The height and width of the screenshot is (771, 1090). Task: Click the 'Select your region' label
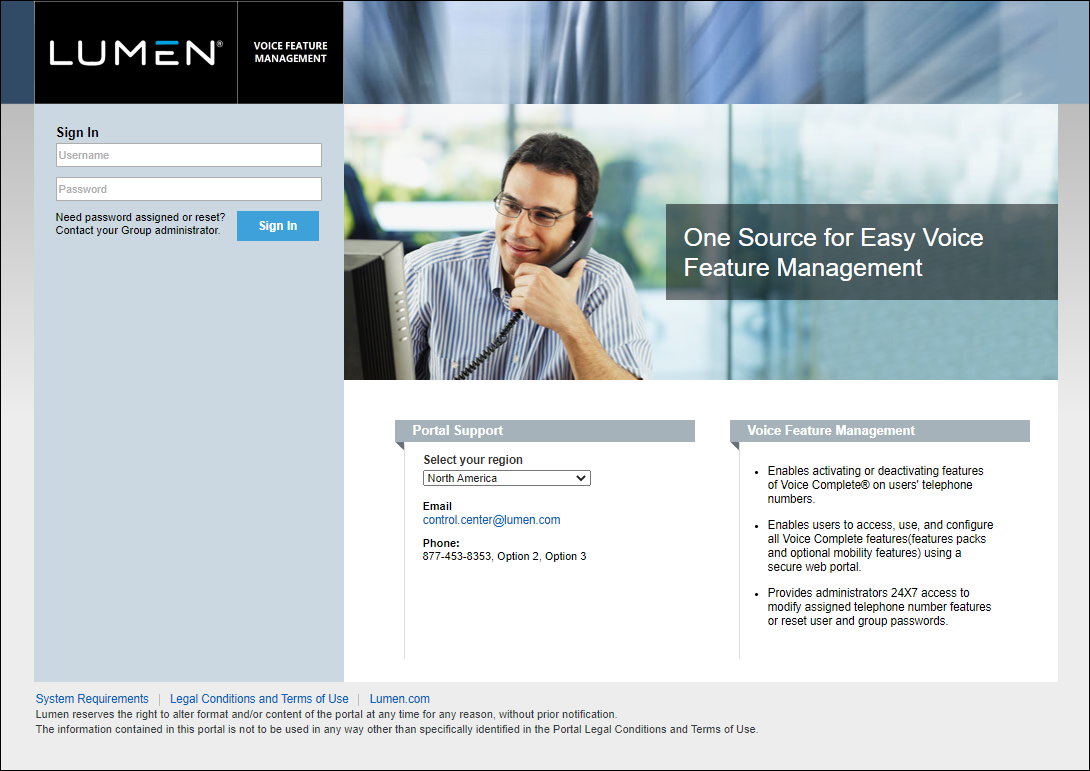pos(473,460)
